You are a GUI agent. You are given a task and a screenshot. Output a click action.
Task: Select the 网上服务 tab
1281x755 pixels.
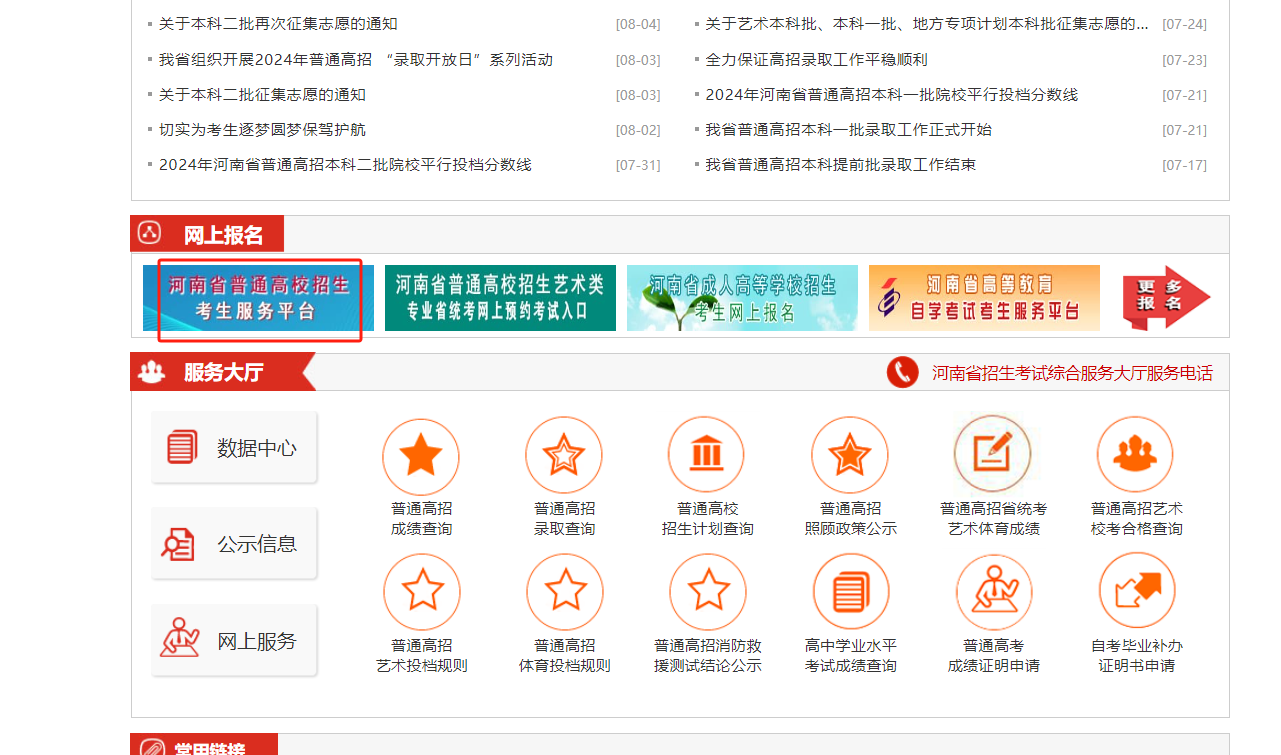234,641
